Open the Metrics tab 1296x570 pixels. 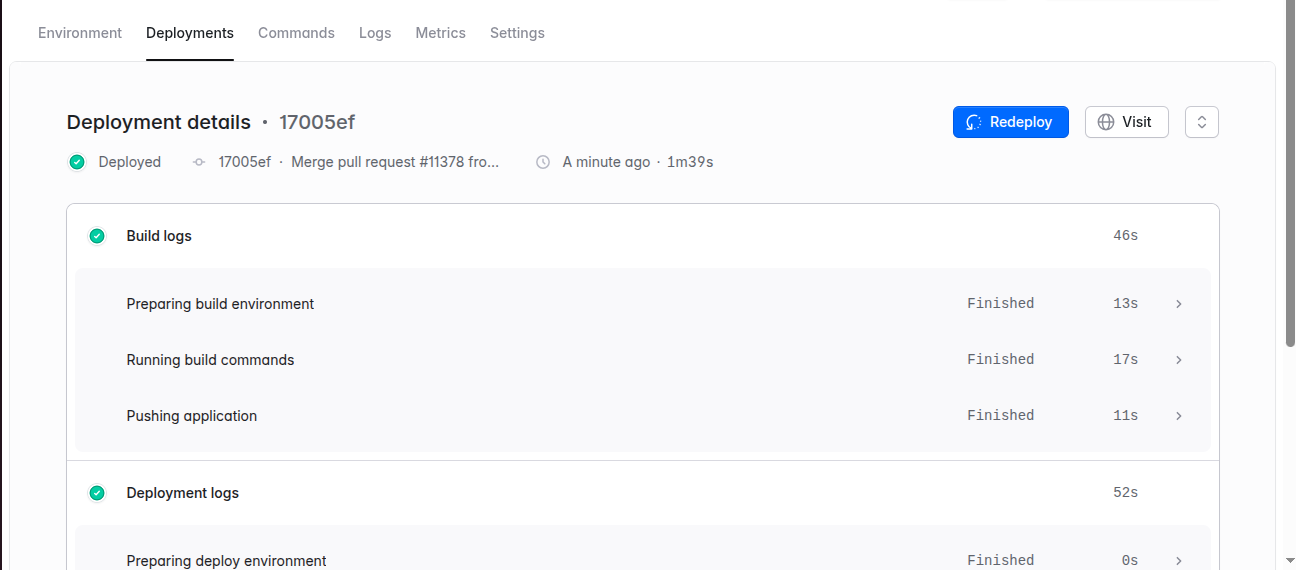click(x=441, y=33)
